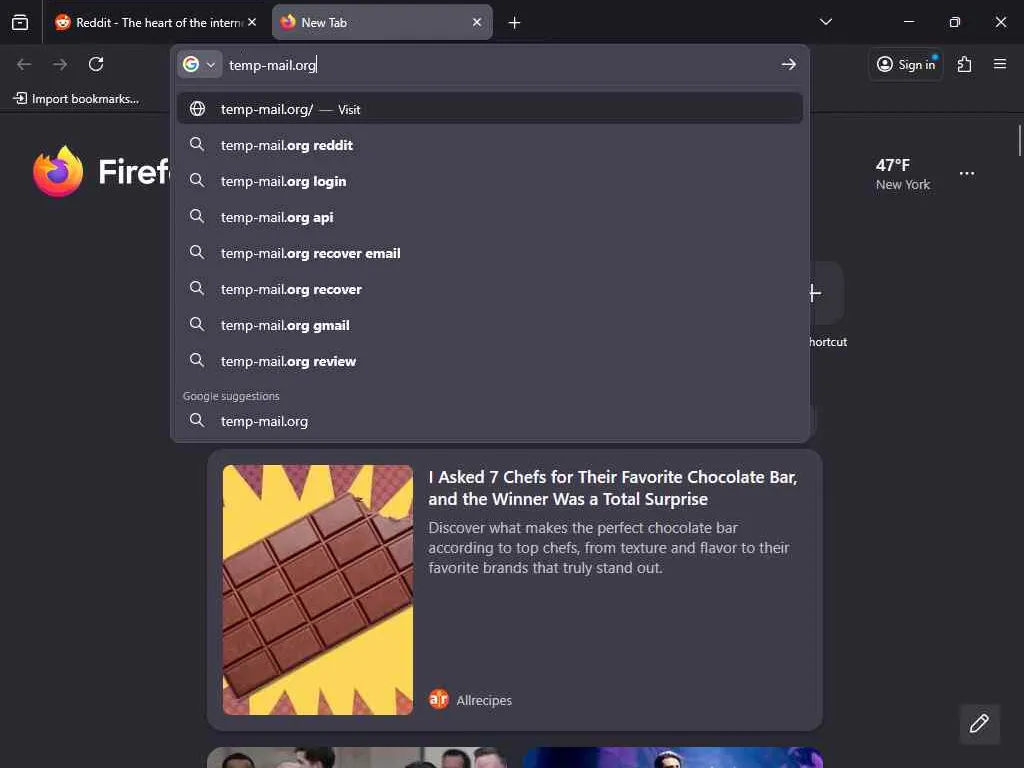Open Google search engine selector dropdown
The width and height of the screenshot is (1024, 768).
point(200,65)
